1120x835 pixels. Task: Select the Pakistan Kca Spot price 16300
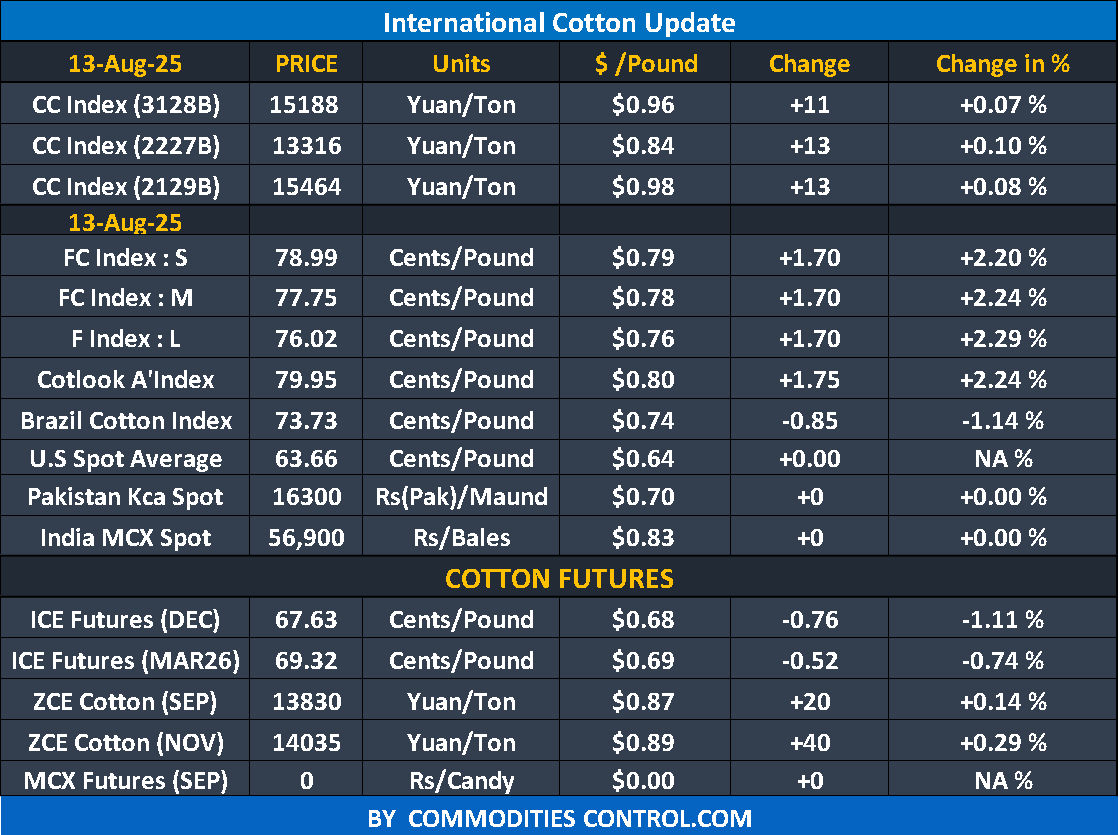click(x=306, y=497)
